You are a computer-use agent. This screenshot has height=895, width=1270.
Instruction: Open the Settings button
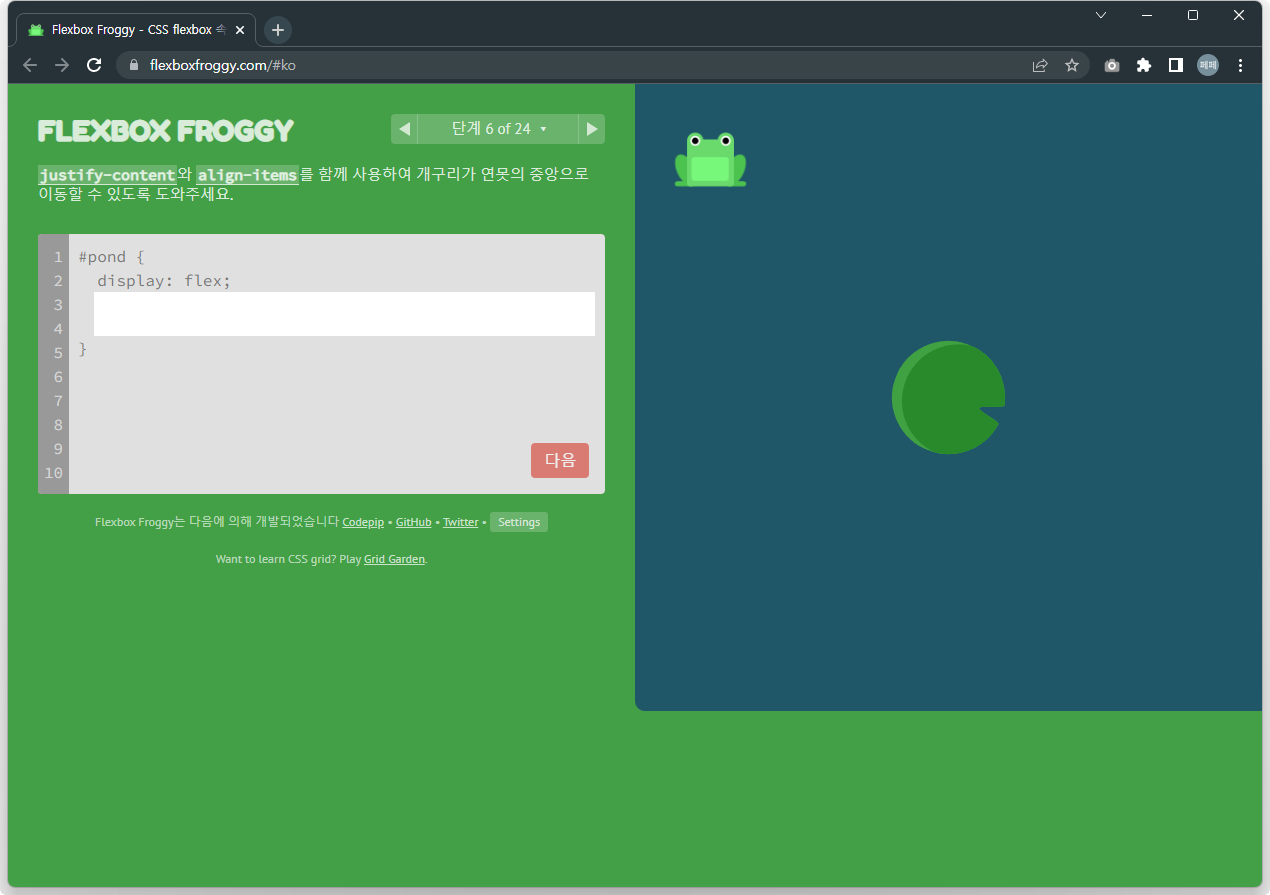(x=519, y=522)
